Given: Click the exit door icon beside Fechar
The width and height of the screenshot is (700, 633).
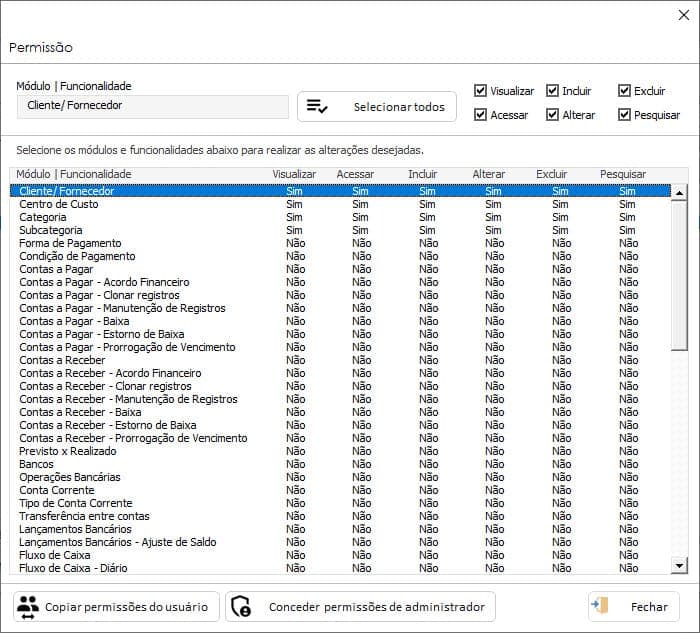Looking at the screenshot, I should tap(600, 606).
